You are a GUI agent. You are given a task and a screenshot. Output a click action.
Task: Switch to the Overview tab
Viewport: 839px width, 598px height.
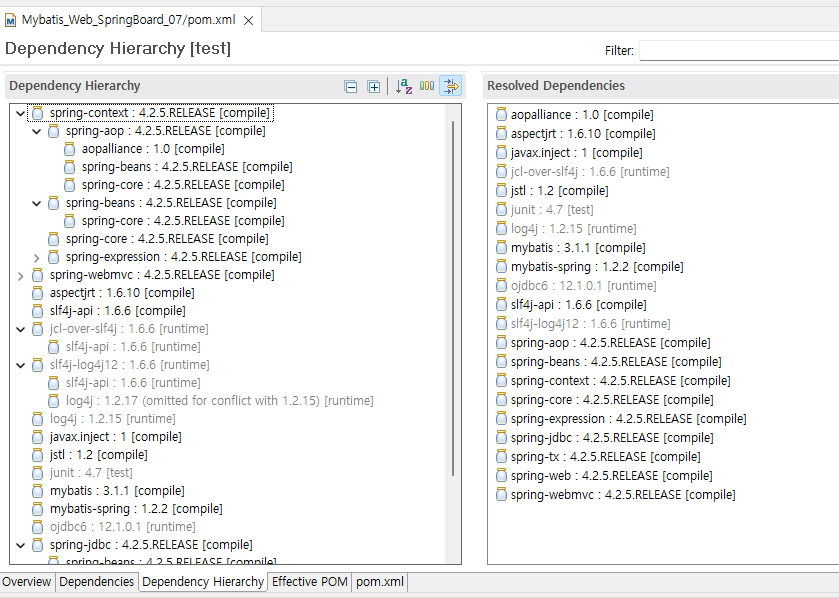coord(26,581)
